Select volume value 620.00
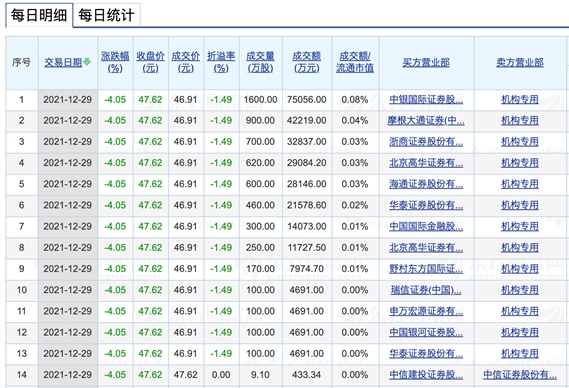 point(260,163)
